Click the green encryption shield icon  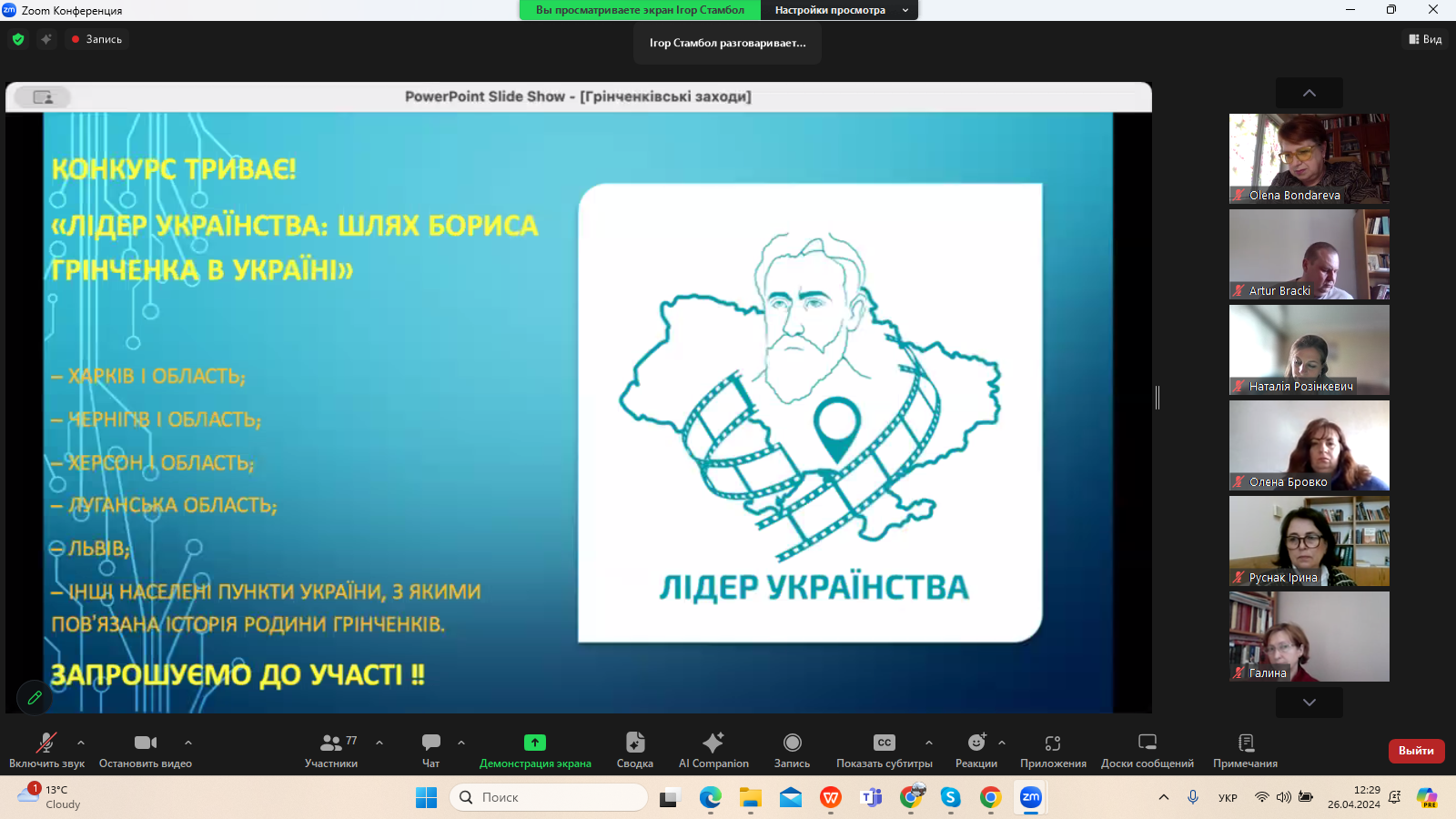coord(18,39)
